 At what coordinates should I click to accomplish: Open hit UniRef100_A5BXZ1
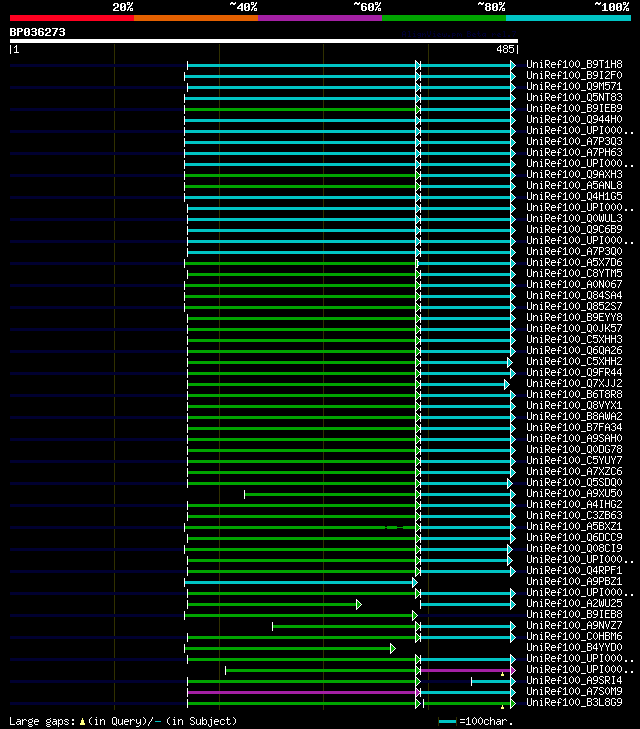click(574, 526)
